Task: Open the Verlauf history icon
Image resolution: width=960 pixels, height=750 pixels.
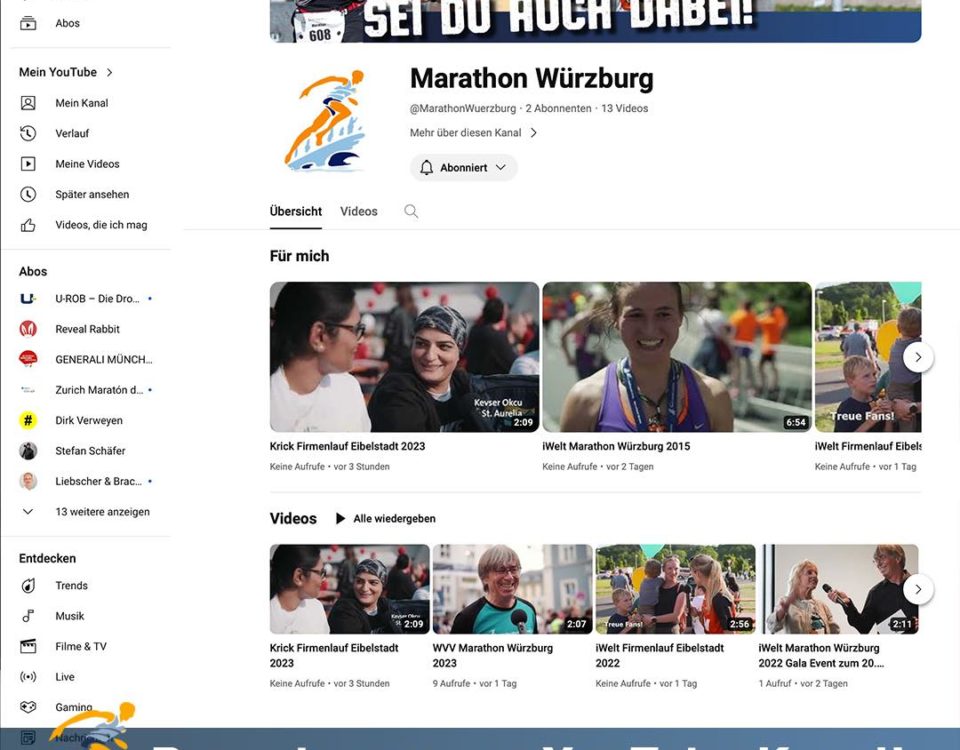Action: pos(28,133)
